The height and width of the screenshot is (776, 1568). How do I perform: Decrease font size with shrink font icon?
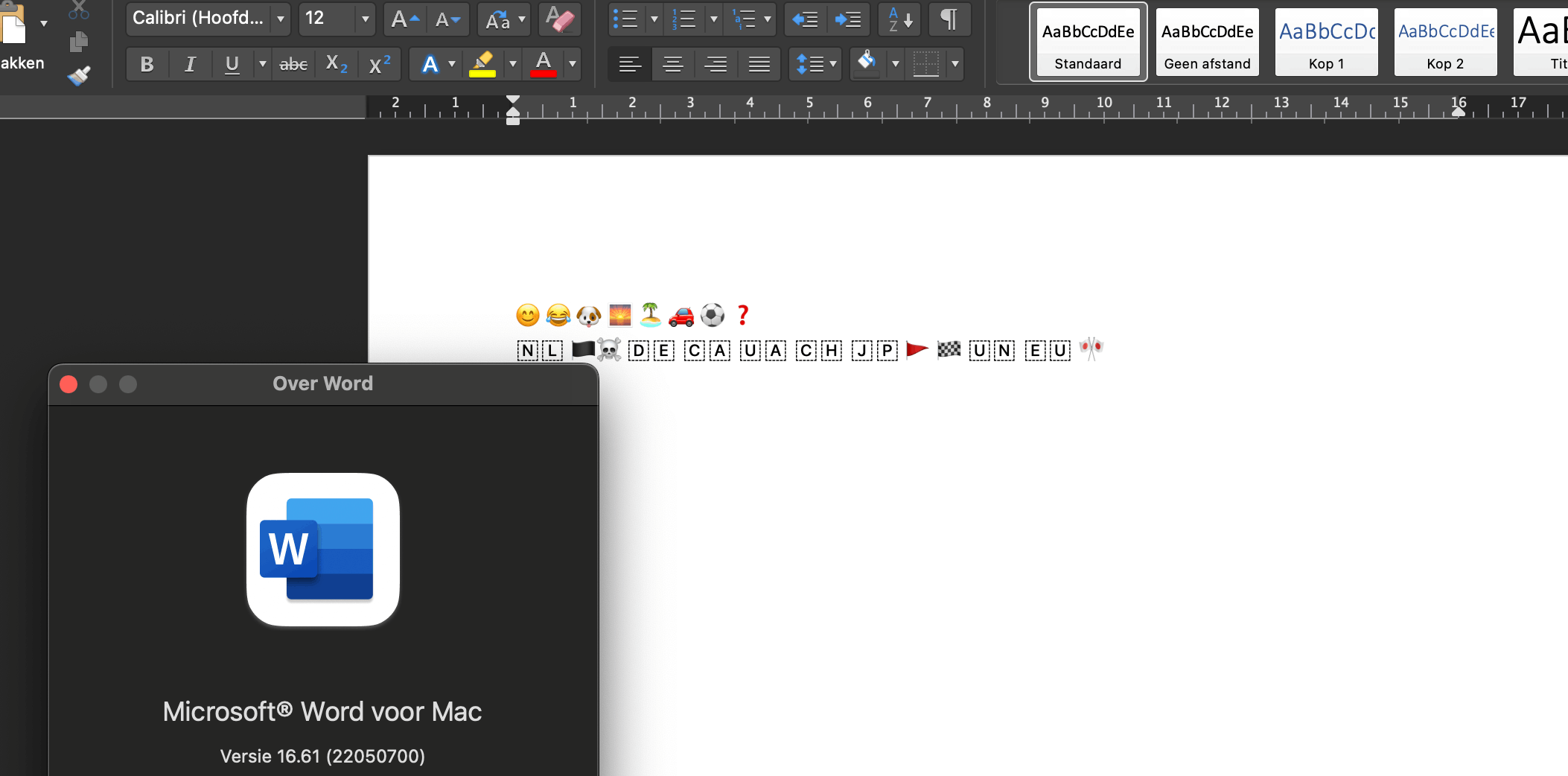click(x=447, y=19)
